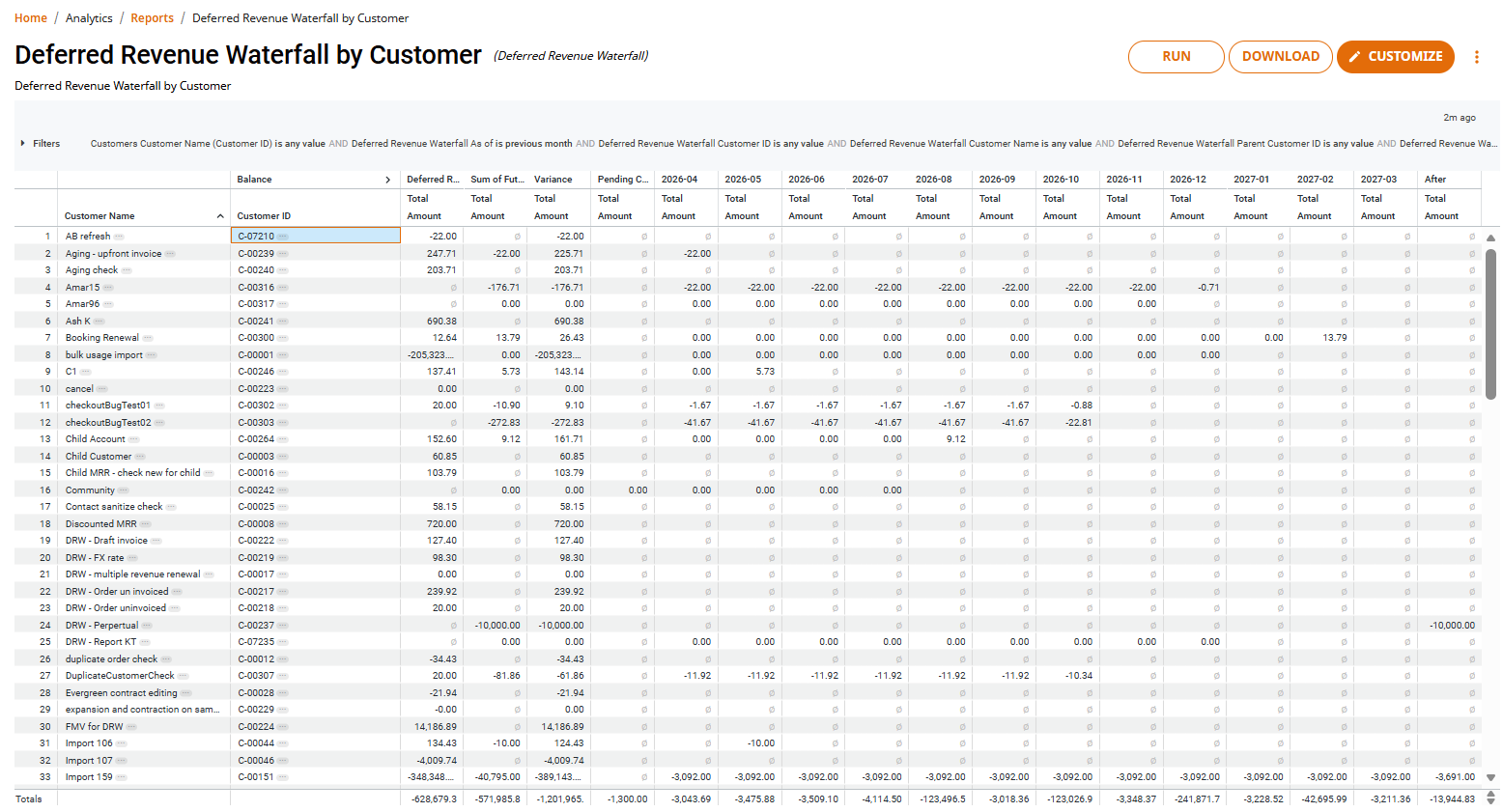Click the DOWNLOAD button

coord(1280,57)
